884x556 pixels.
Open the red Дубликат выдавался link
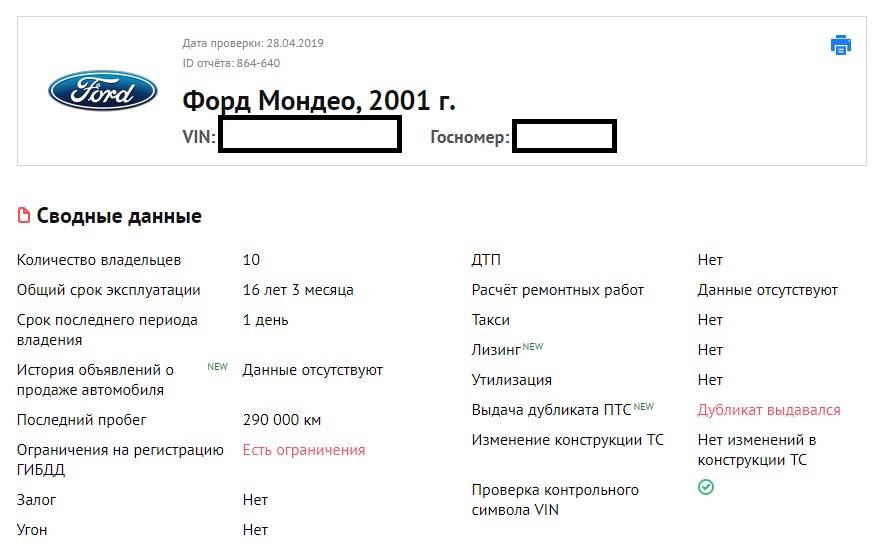[768, 410]
